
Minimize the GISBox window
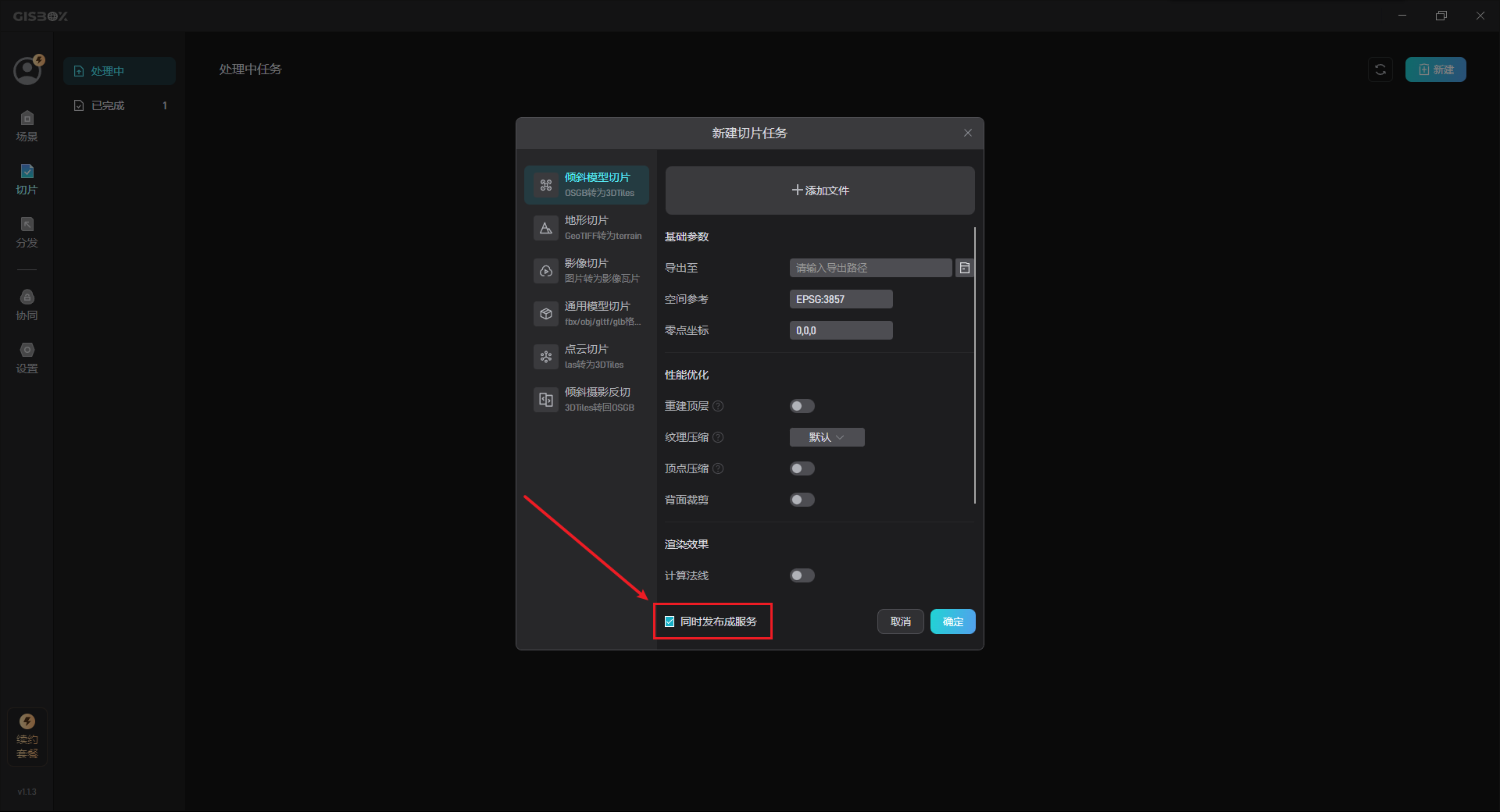[1402, 16]
